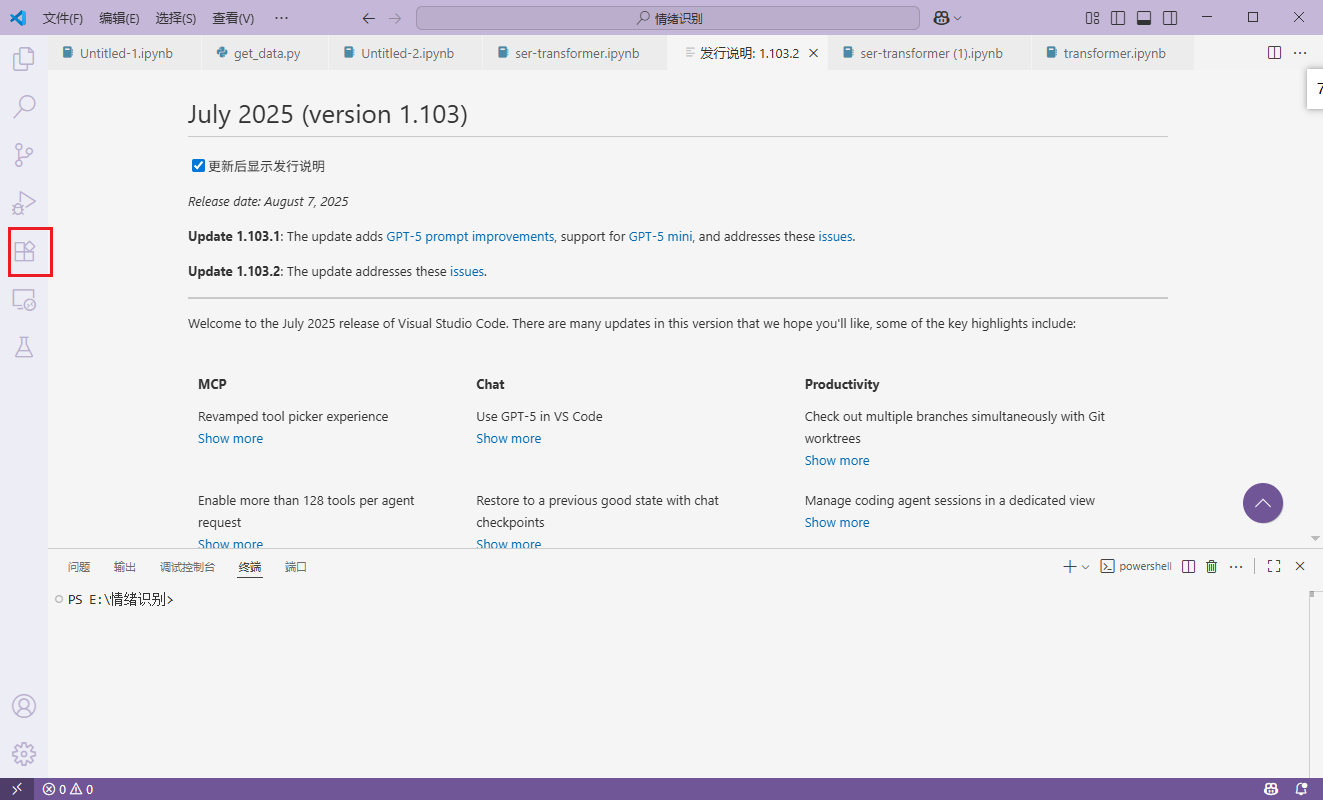Uncheck 更新后显示发行说明 checkbox
The height and width of the screenshot is (800, 1323).
[x=198, y=166]
